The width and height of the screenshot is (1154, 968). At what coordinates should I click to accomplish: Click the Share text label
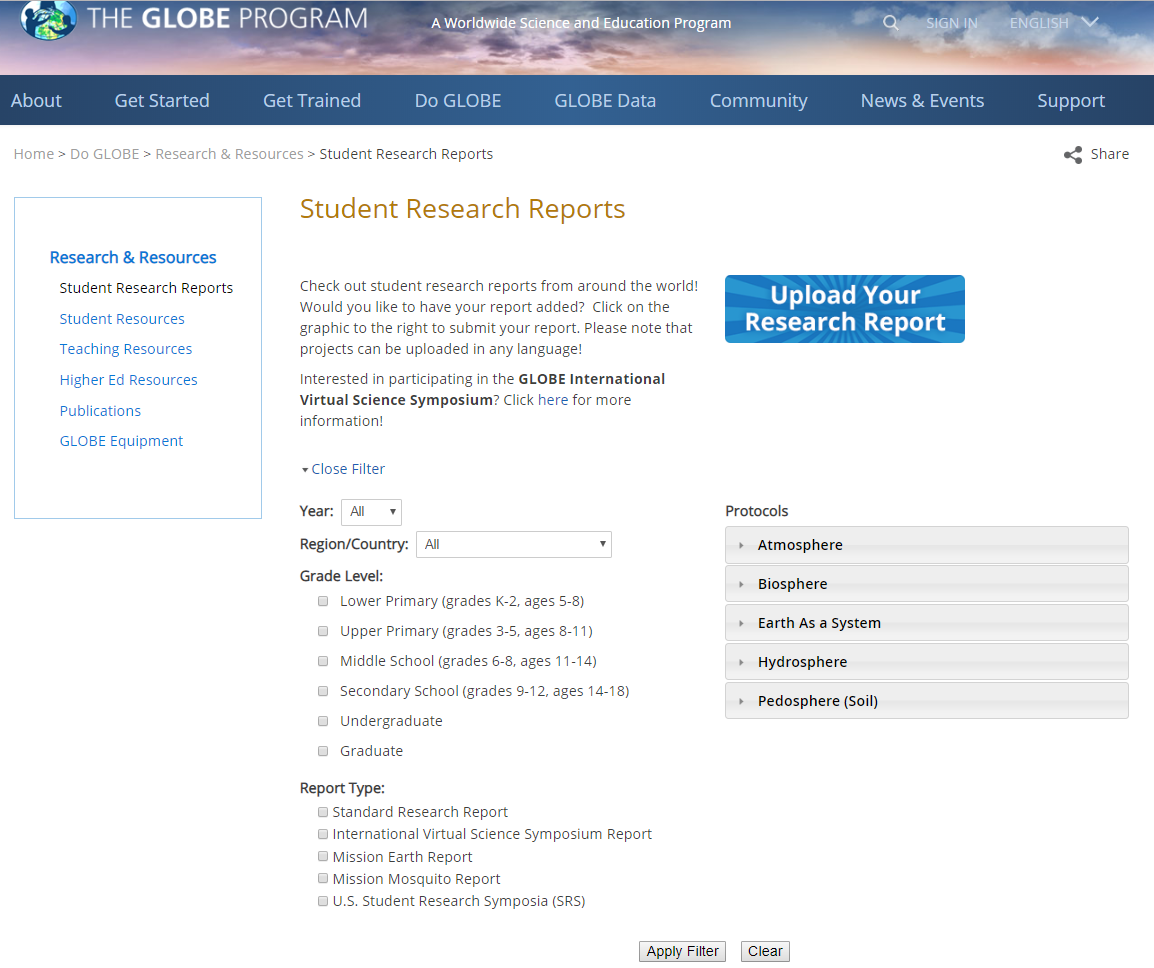tap(1110, 154)
